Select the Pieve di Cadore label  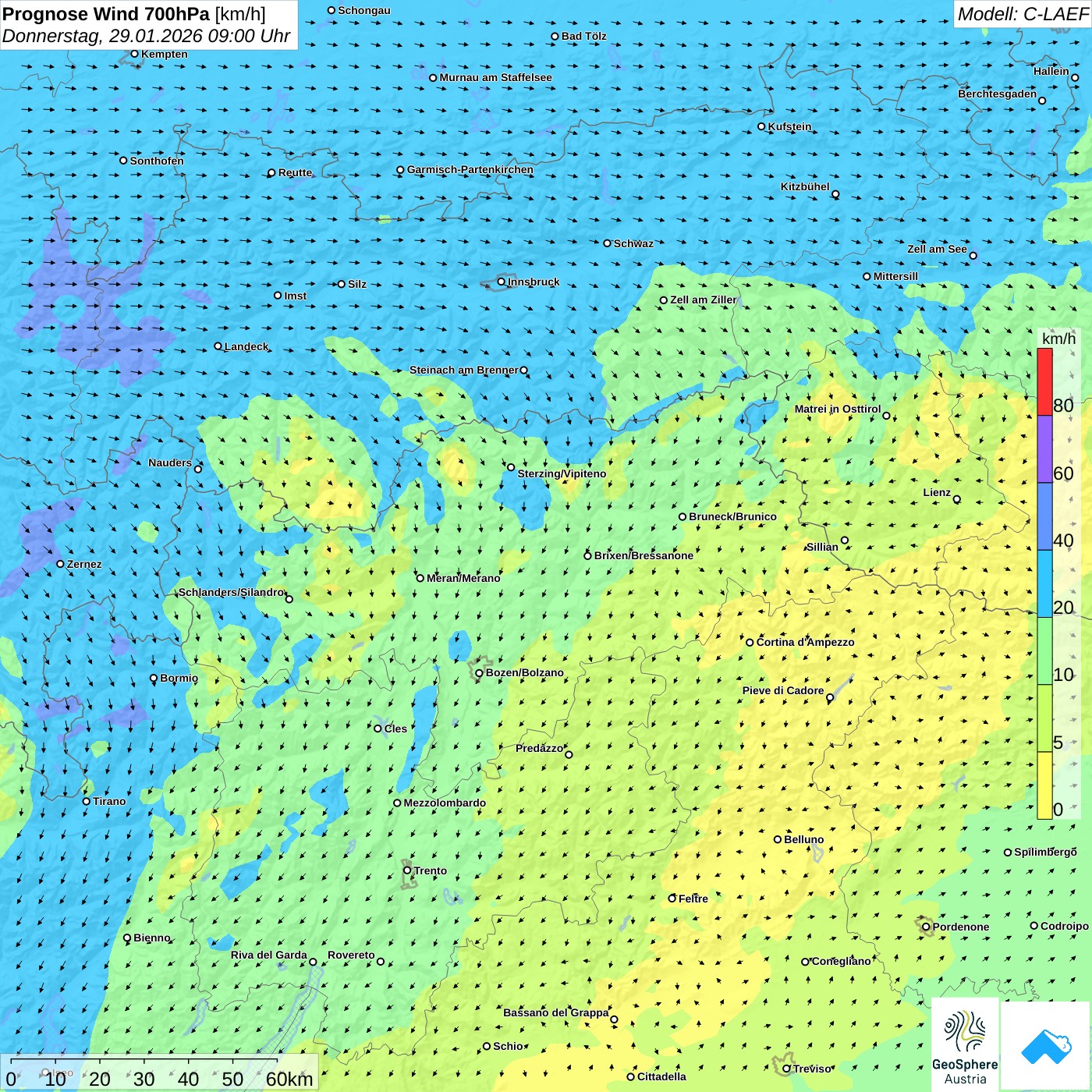pyautogui.click(x=783, y=690)
